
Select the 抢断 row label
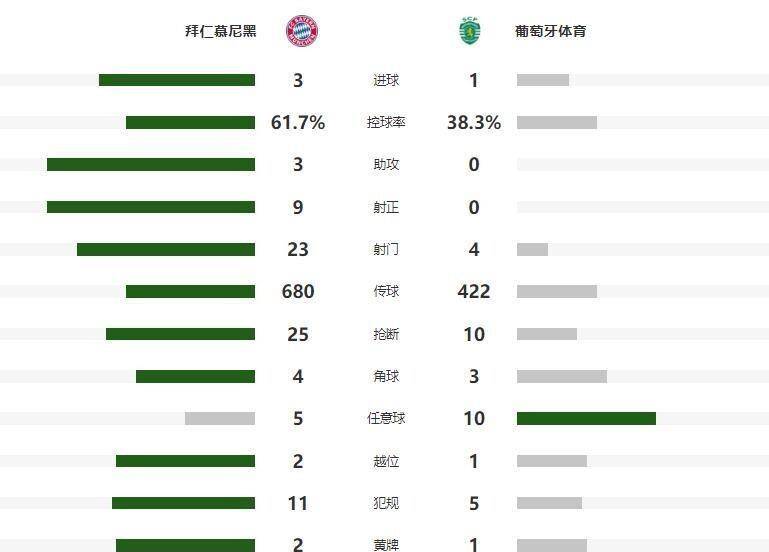coord(385,334)
